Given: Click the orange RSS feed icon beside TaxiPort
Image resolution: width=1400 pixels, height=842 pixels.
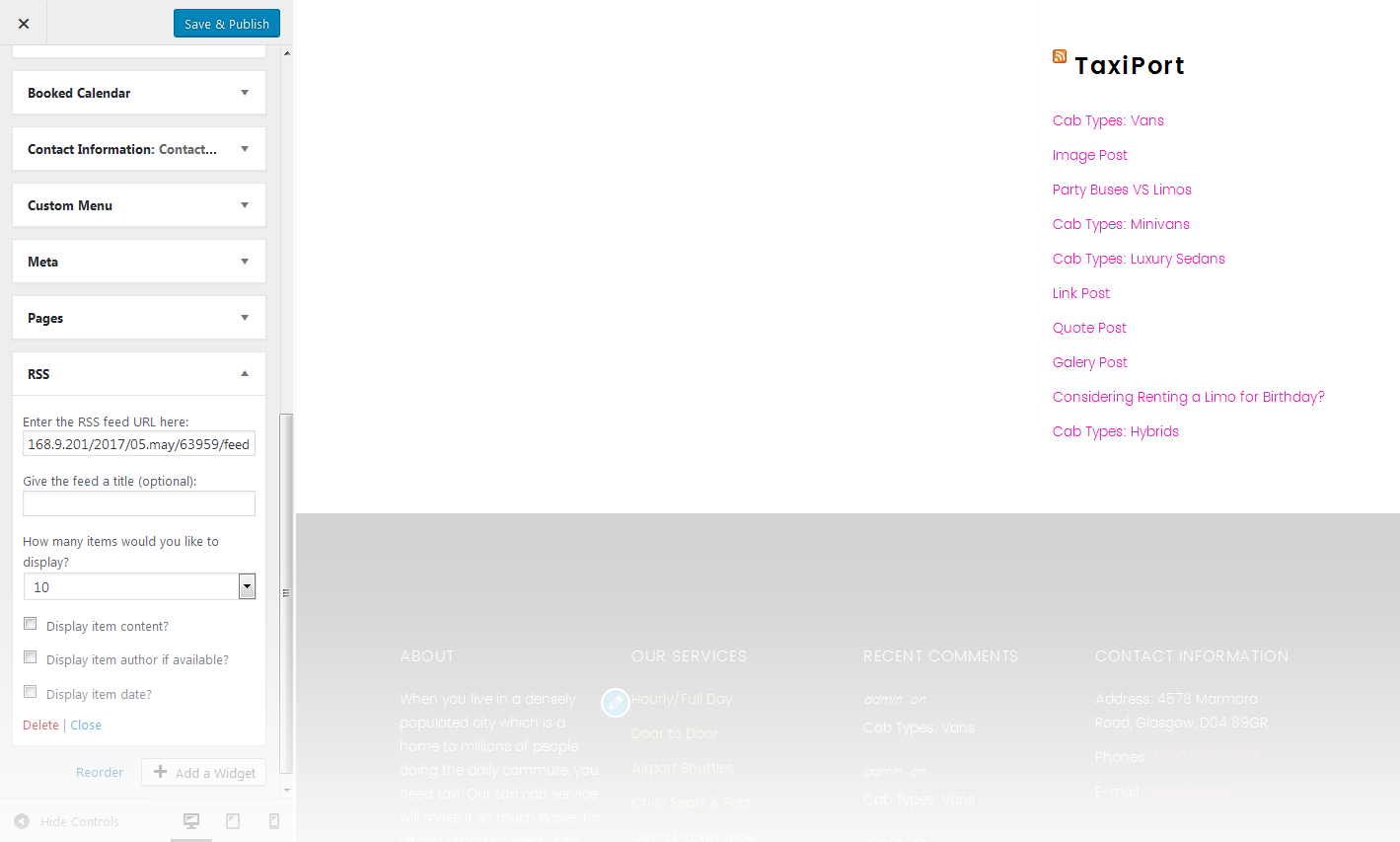Looking at the screenshot, I should (x=1059, y=57).
